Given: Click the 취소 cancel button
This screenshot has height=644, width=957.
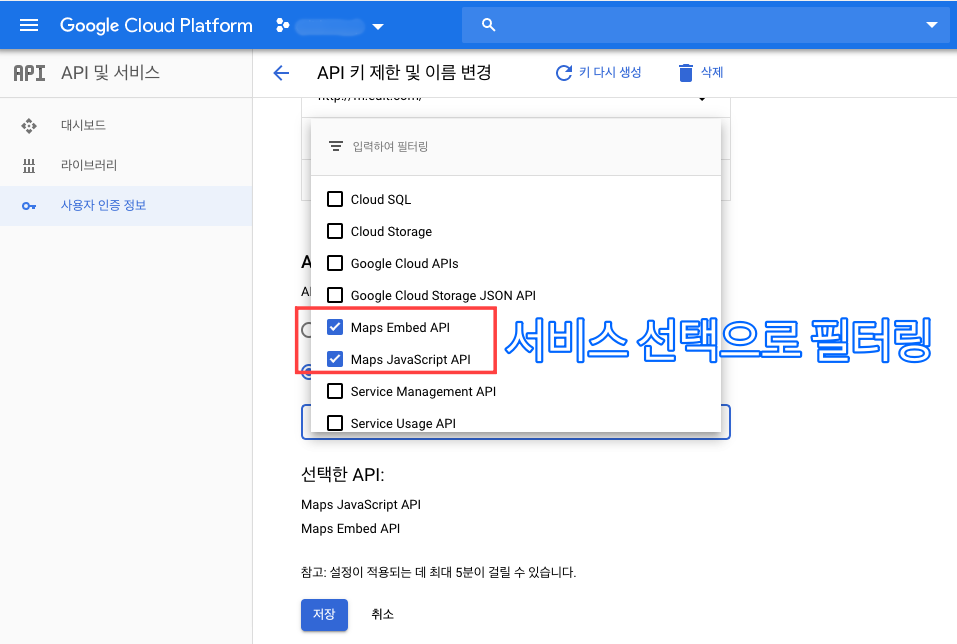Looking at the screenshot, I should (x=383, y=615).
